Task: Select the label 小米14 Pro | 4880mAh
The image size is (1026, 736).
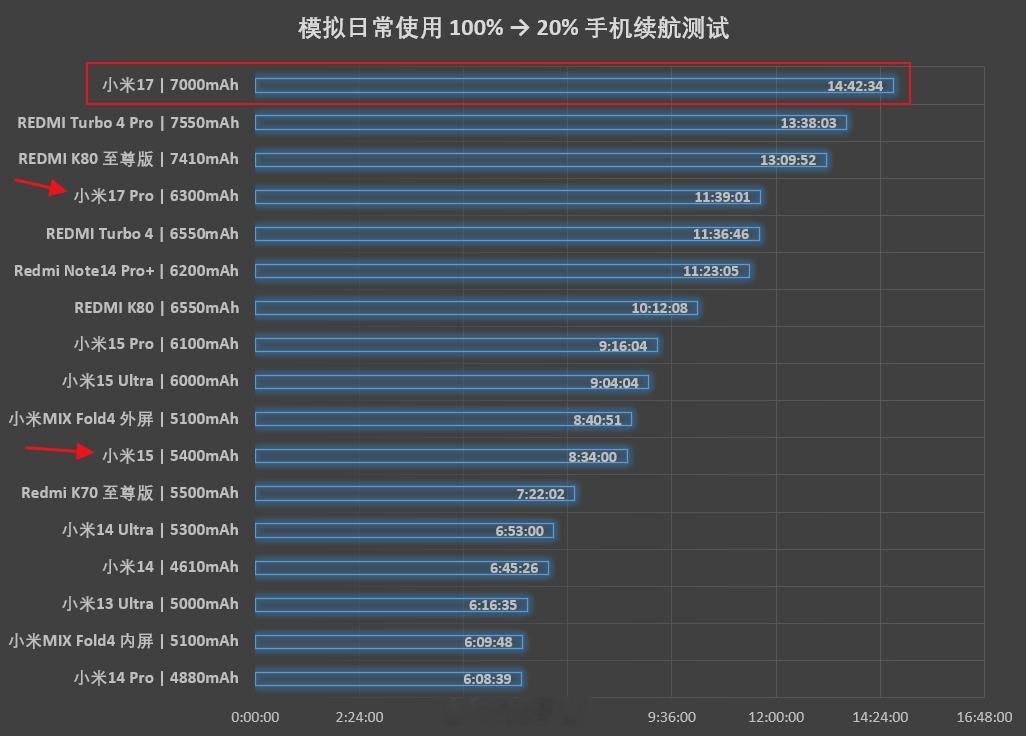Action: [156, 678]
